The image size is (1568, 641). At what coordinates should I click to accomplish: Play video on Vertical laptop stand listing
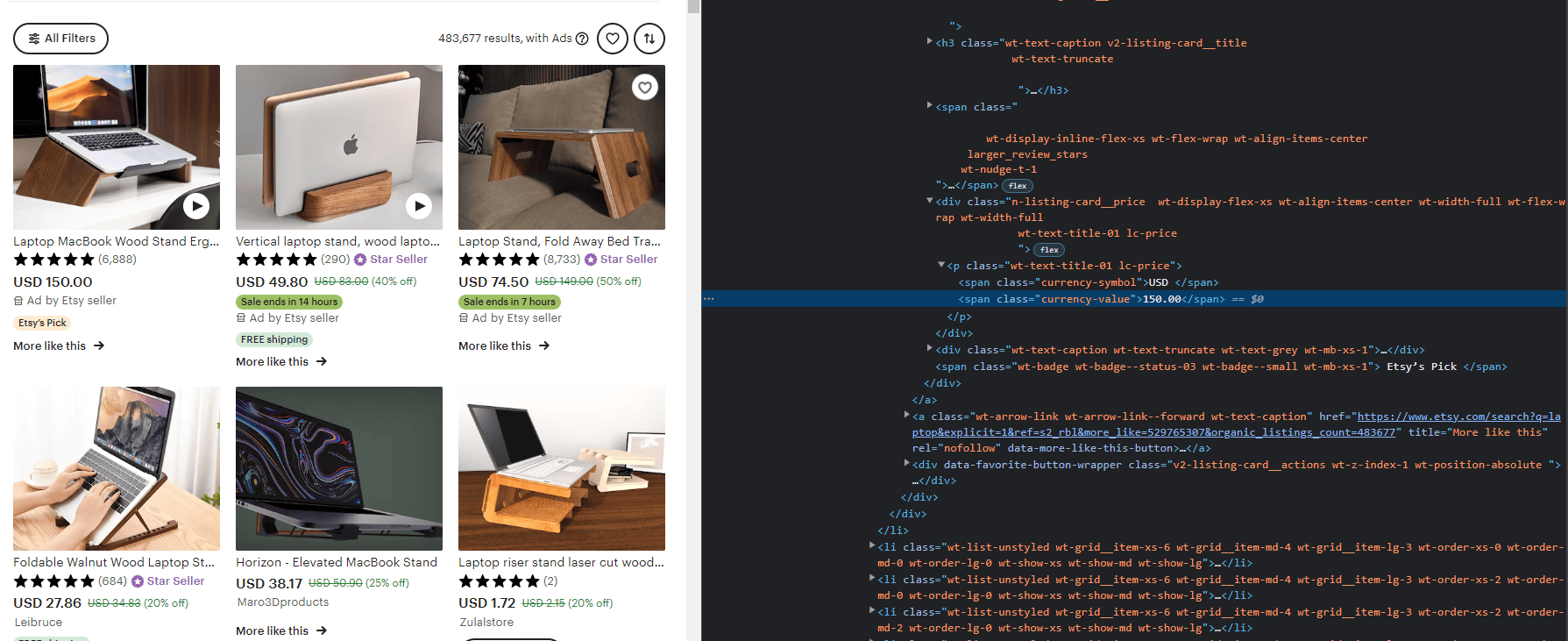click(419, 206)
